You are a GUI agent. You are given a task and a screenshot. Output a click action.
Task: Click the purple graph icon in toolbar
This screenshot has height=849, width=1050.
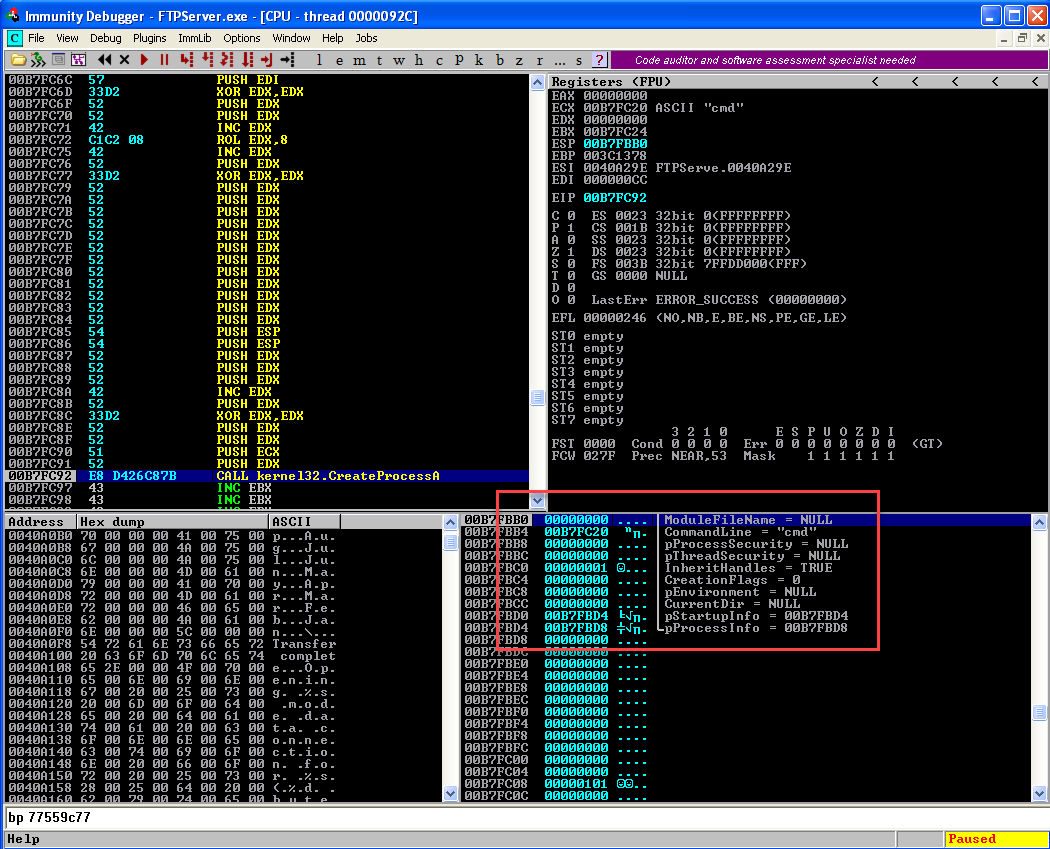(78, 60)
